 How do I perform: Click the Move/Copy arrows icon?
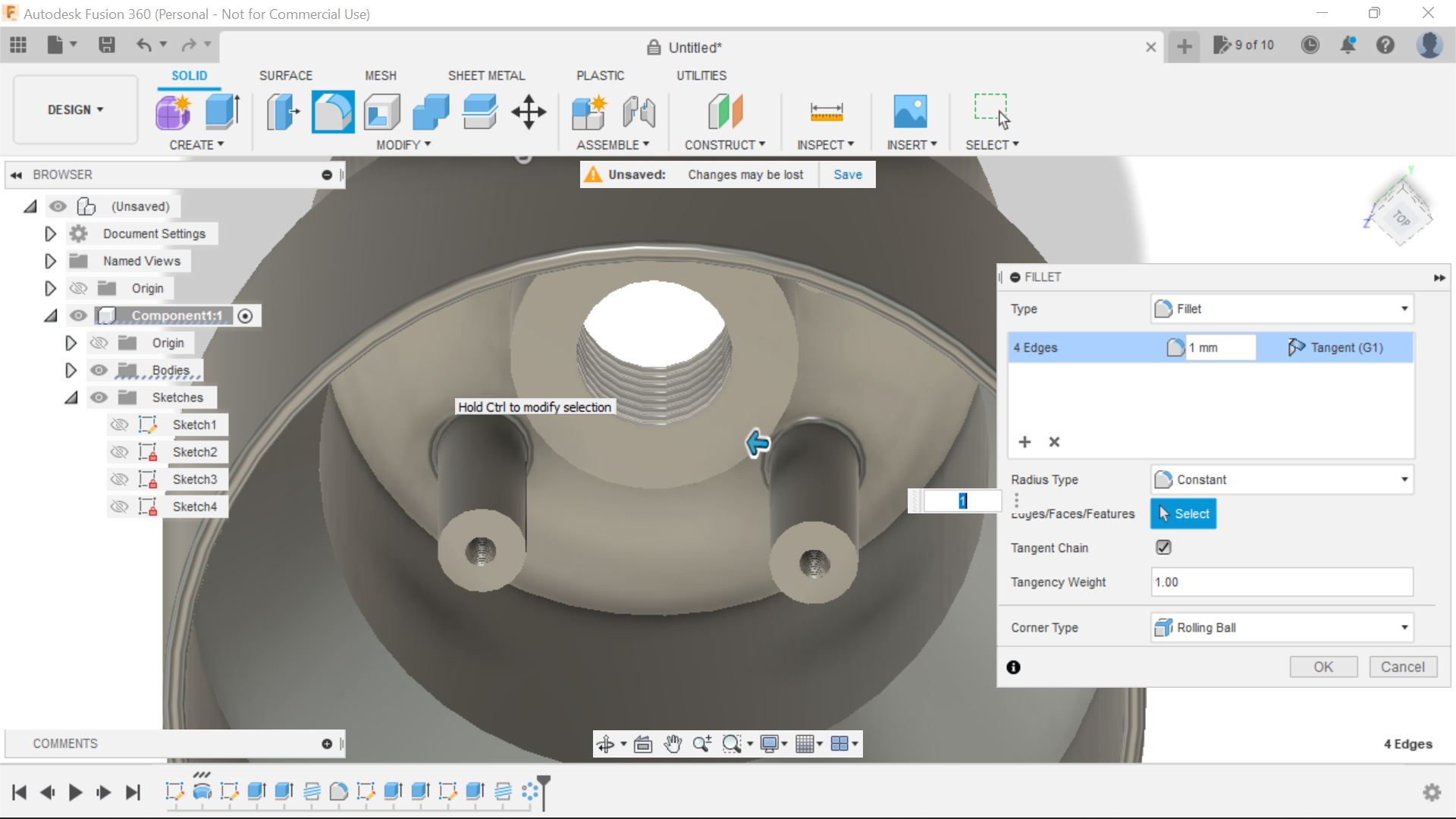tap(529, 112)
